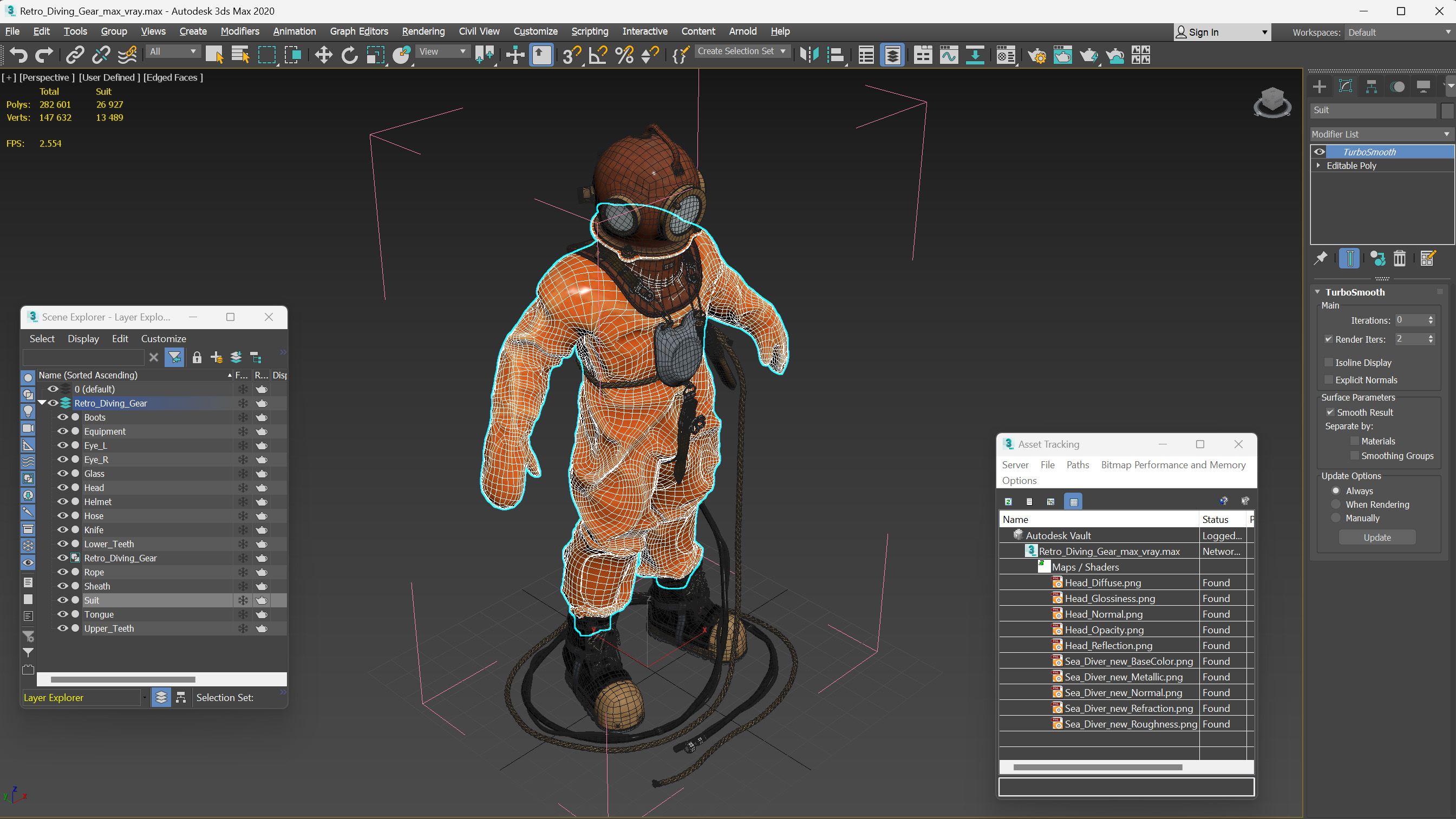Open the Scripting menu
This screenshot has width=1456, height=819.
tap(590, 31)
